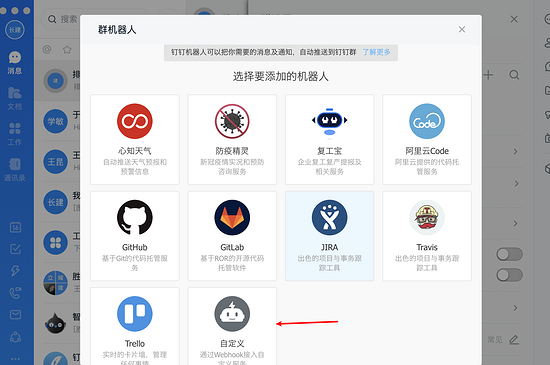
Task: Toggle the lower switch in settings panel
Action: 509,275
